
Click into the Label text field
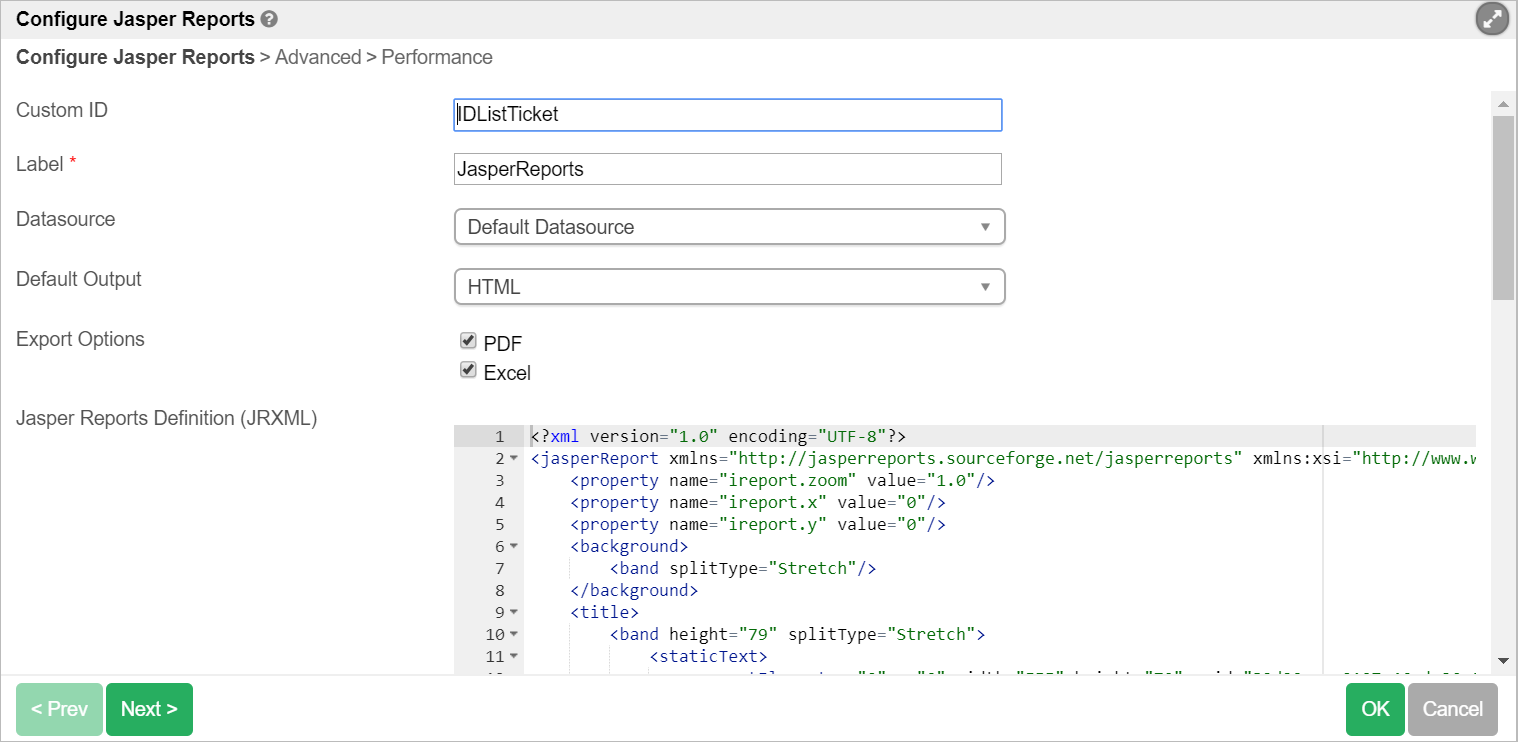(x=728, y=169)
